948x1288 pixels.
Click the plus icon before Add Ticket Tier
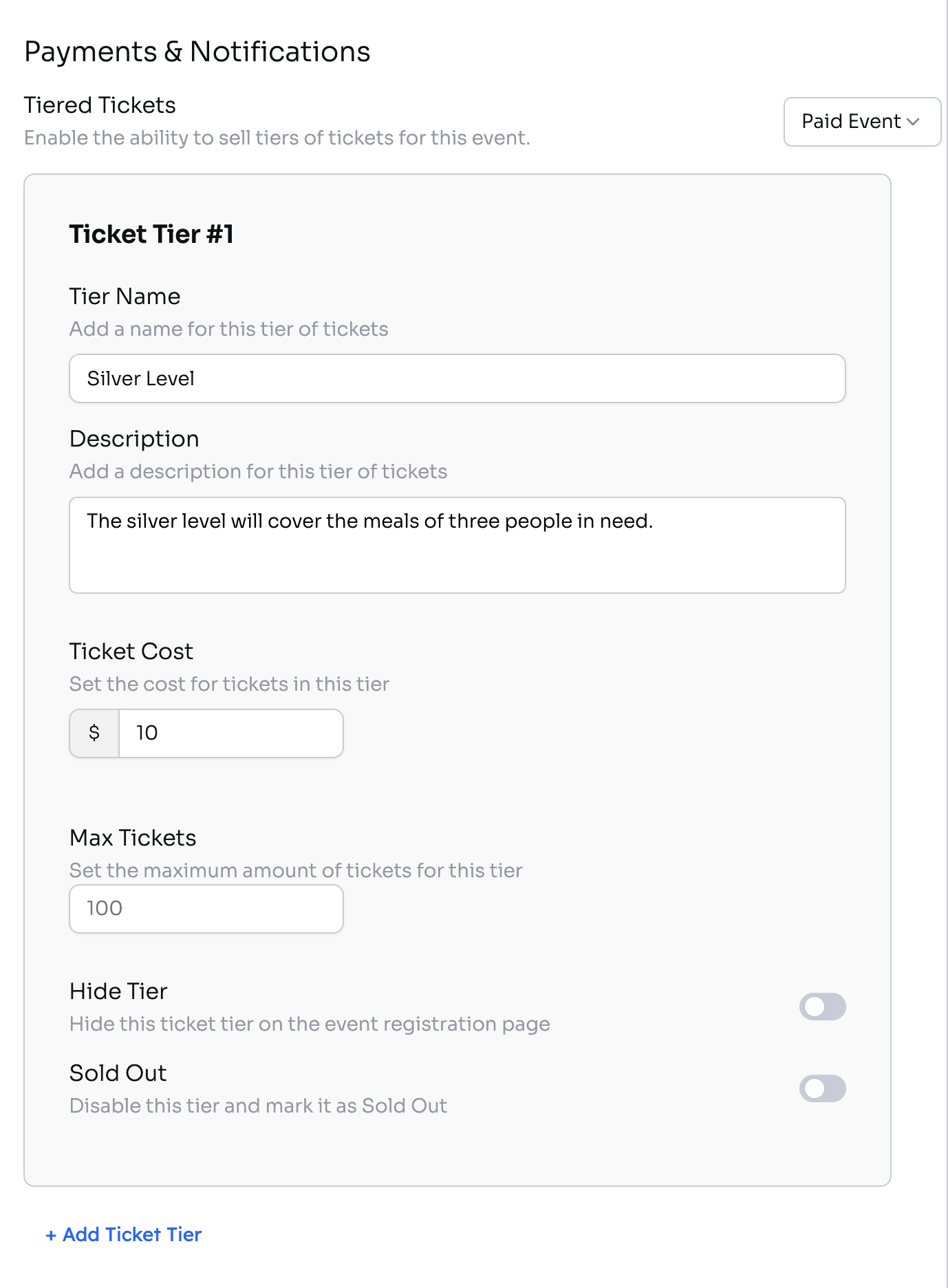(51, 1236)
